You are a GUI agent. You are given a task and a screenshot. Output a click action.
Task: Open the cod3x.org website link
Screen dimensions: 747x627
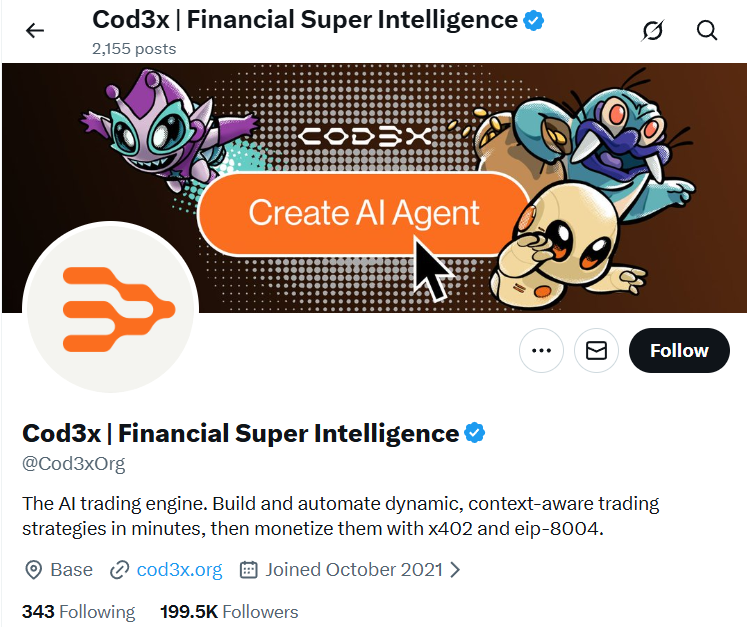coord(179,570)
